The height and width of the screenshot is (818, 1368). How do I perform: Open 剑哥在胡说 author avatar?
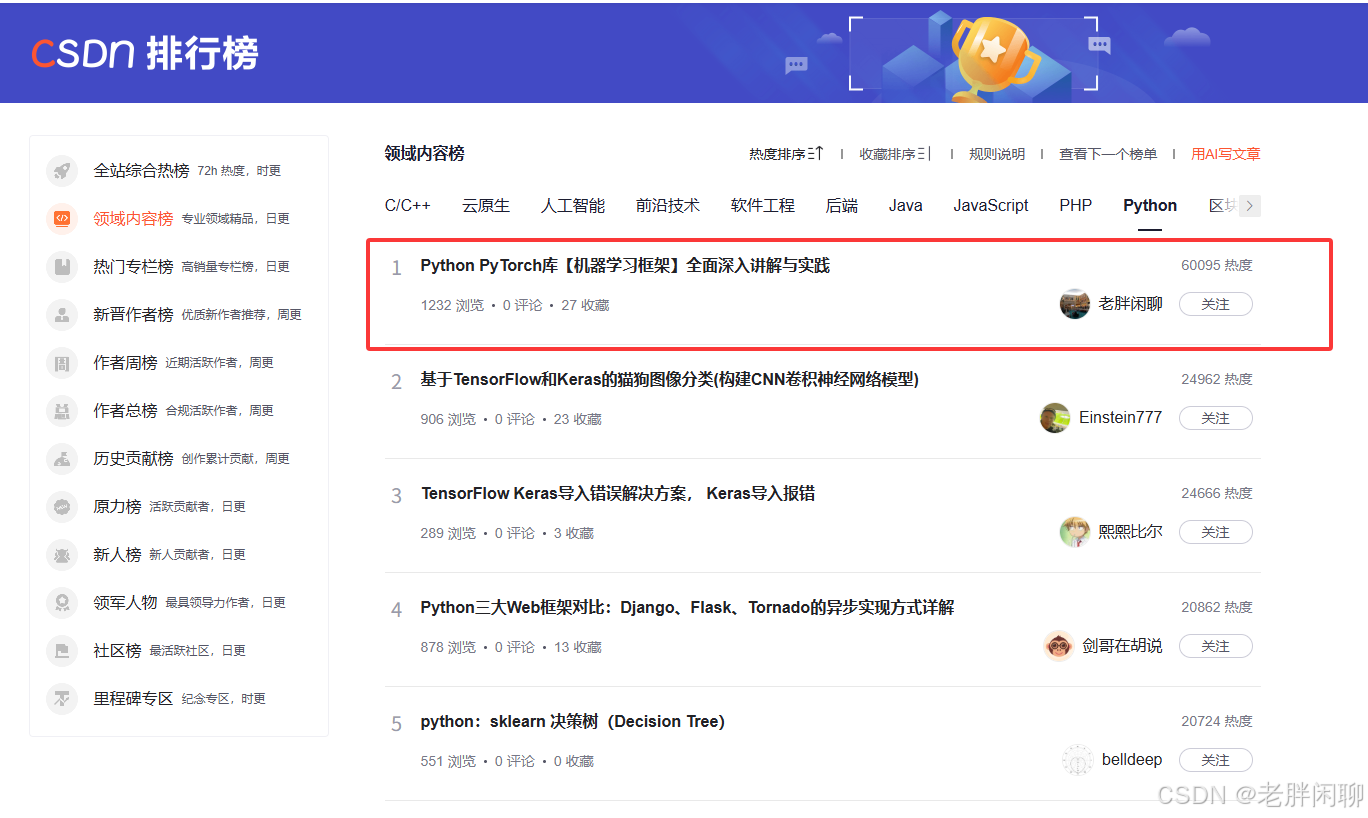[1058, 646]
